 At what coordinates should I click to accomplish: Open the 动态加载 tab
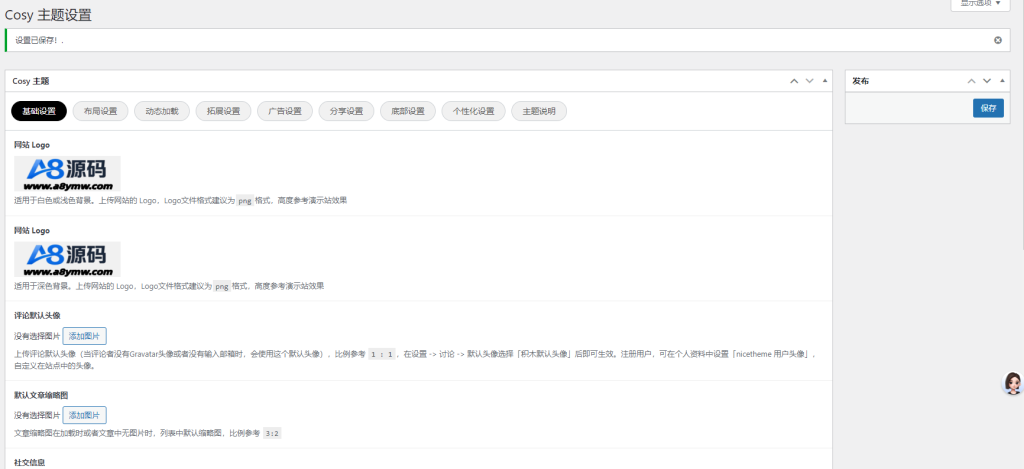coord(161,111)
